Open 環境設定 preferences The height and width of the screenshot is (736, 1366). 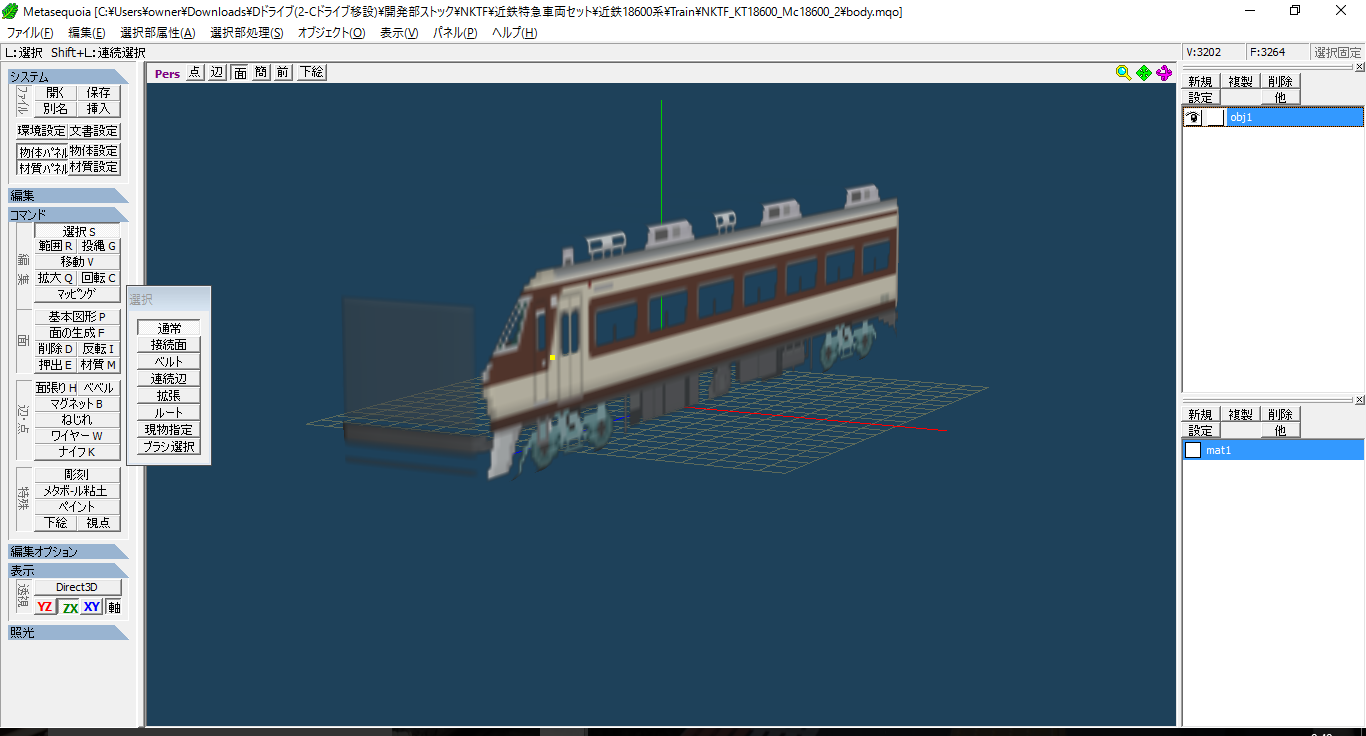tap(42, 131)
